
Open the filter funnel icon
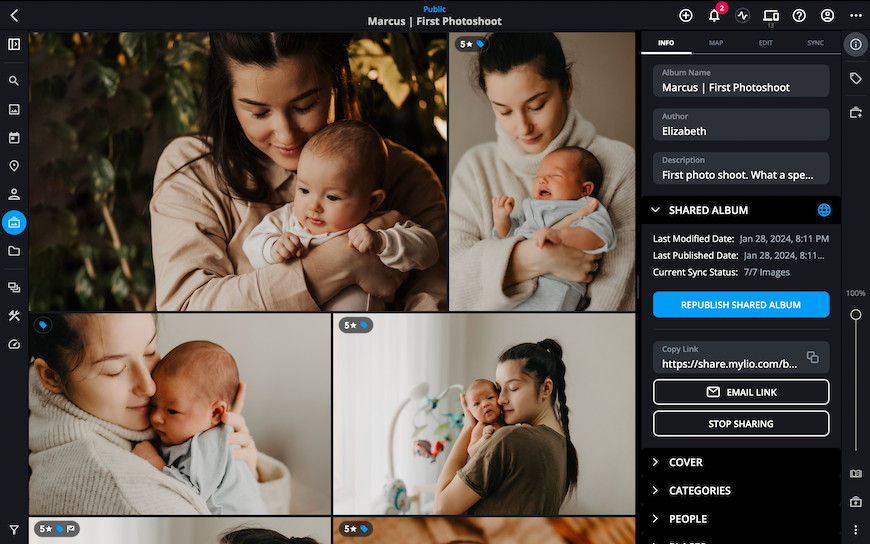(14, 530)
